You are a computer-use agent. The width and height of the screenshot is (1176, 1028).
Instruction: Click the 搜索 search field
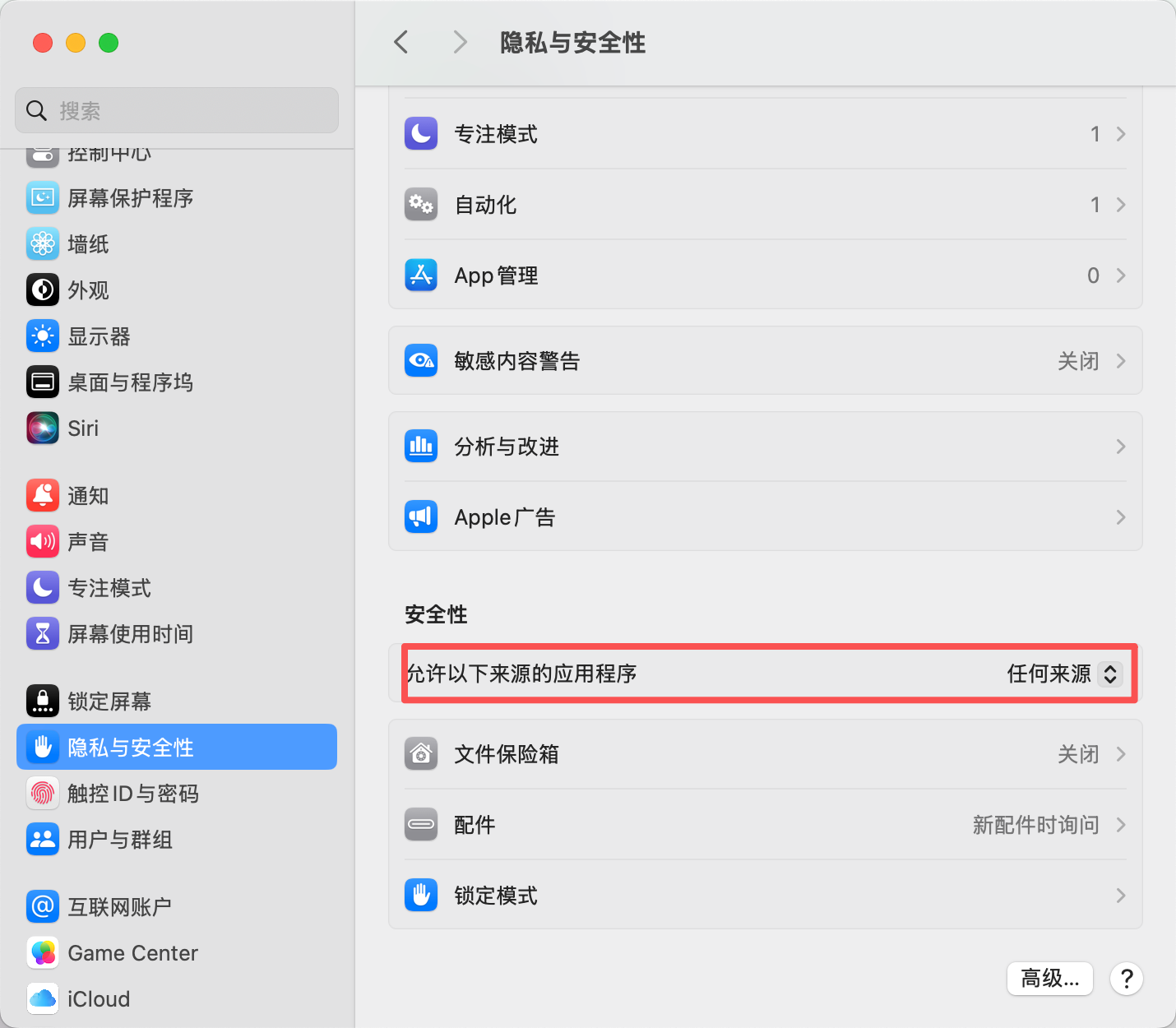click(x=177, y=110)
